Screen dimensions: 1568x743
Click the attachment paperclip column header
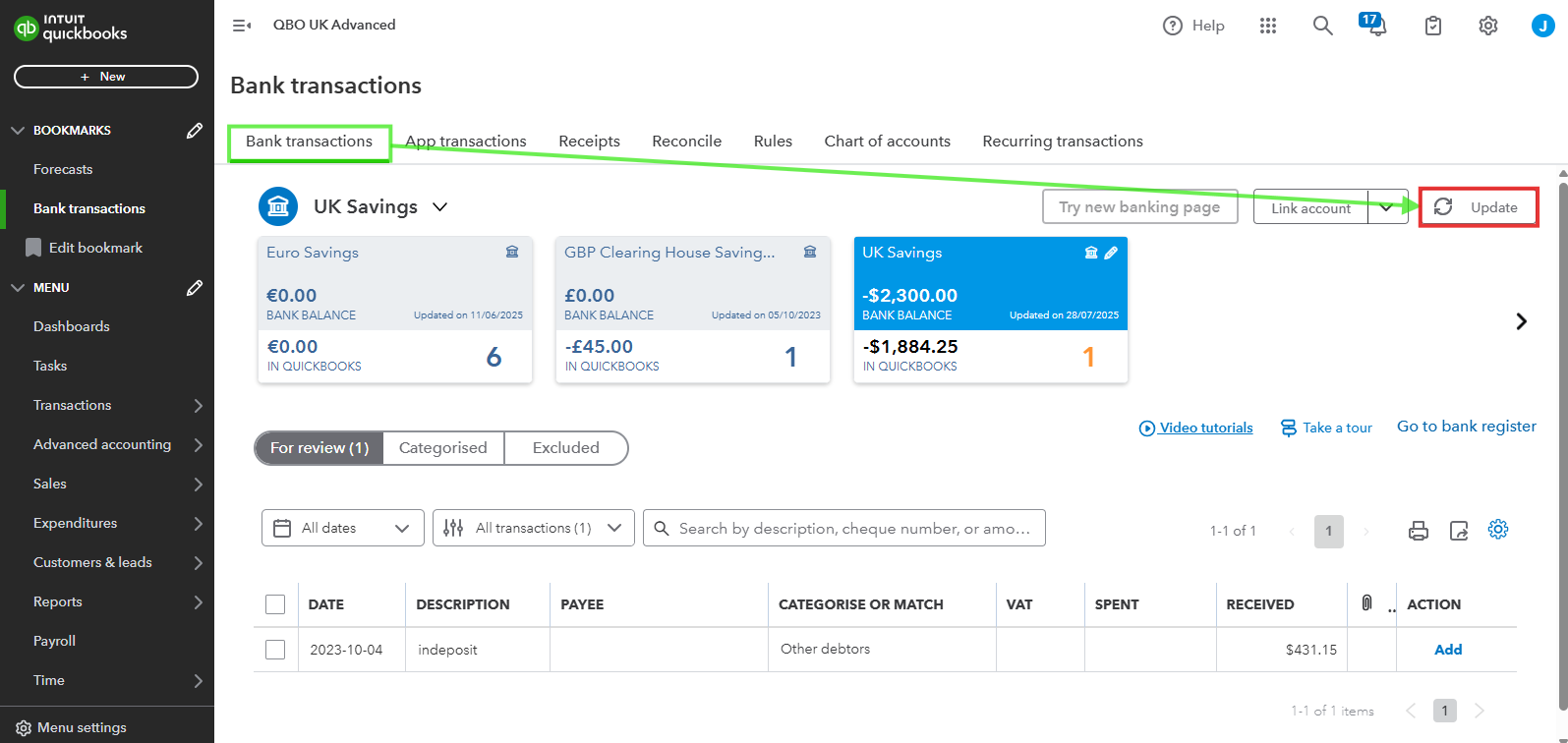click(x=1366, y=602)
